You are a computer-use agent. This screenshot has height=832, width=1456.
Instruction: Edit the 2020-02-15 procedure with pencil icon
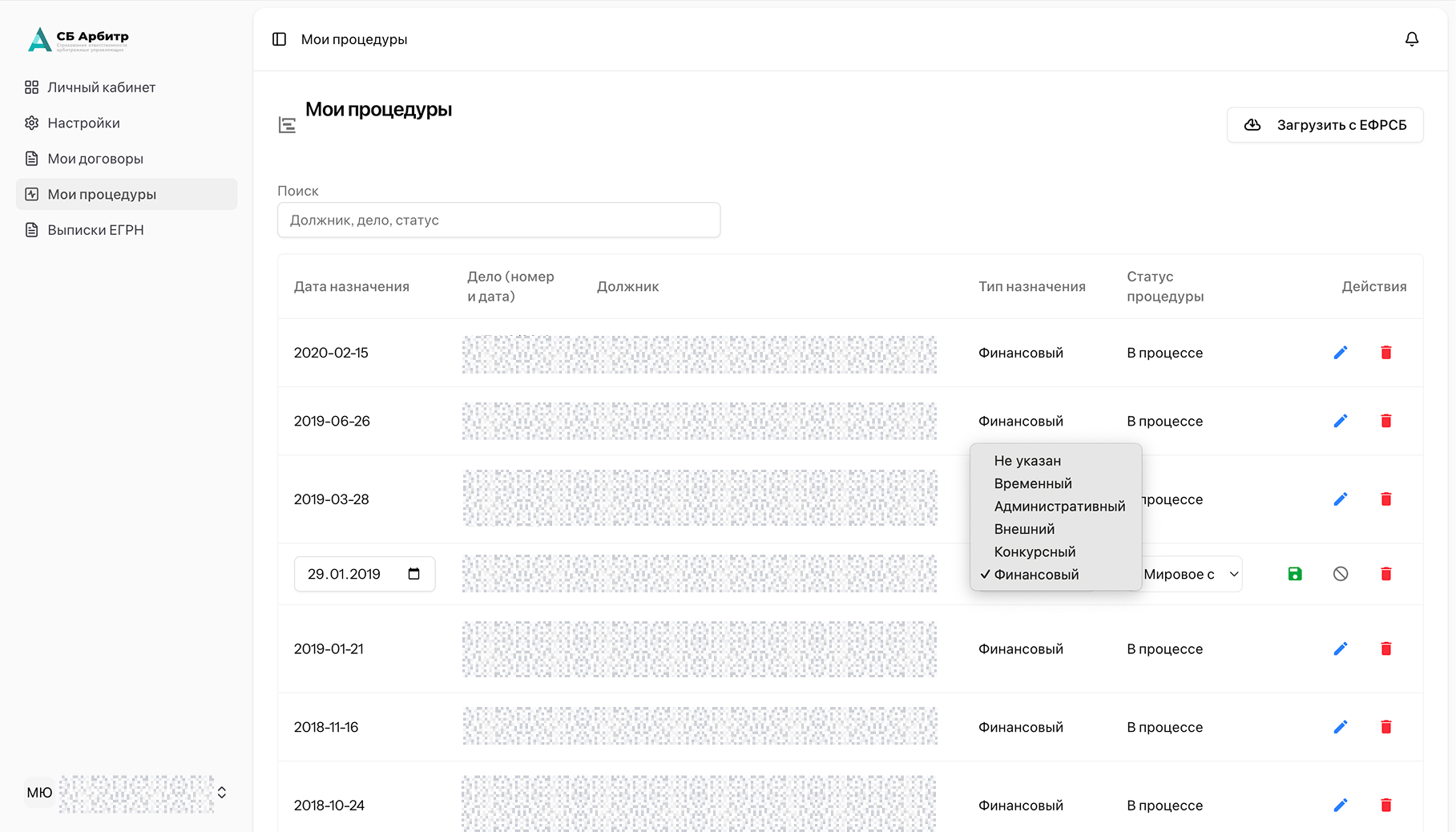[1341, 353]
